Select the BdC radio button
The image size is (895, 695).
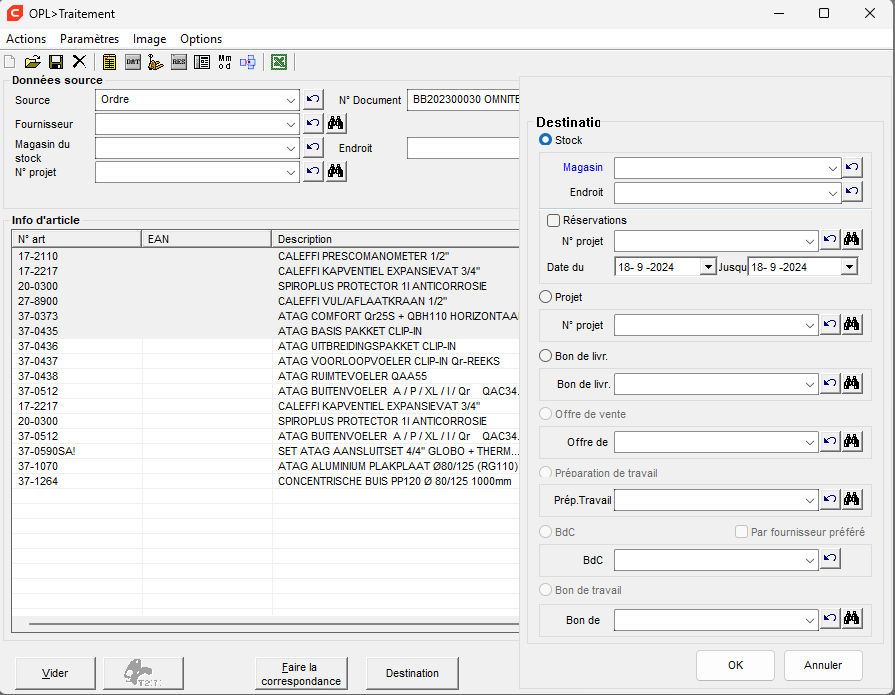tap(546, 532)
